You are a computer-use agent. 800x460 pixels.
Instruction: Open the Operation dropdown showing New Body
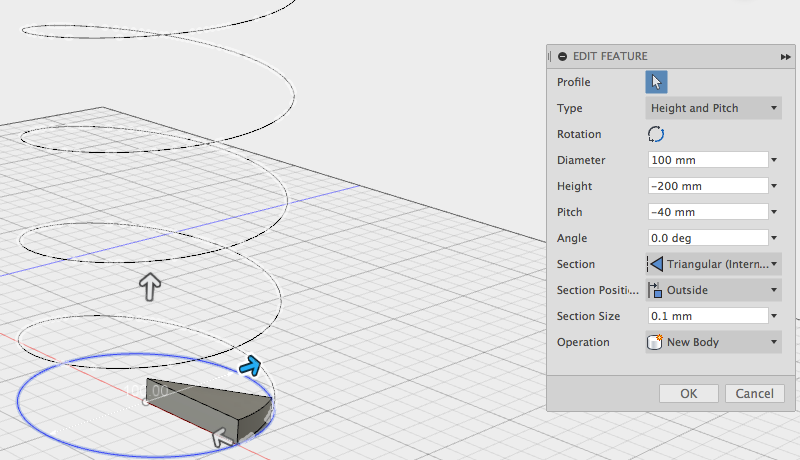(713, 342)
